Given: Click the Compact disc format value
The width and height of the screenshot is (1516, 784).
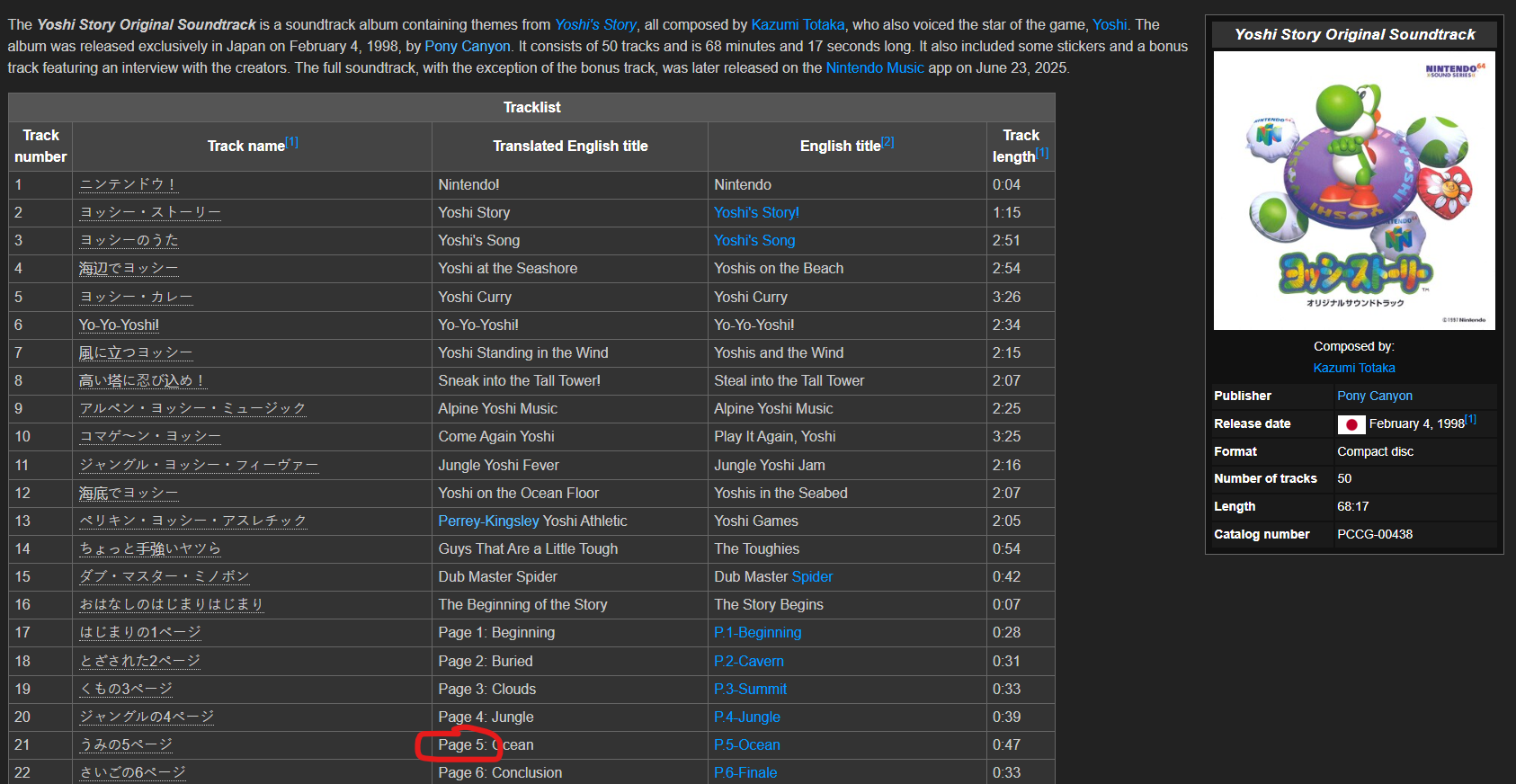Looking at the screenshot, I should (x=1375, y=451).
